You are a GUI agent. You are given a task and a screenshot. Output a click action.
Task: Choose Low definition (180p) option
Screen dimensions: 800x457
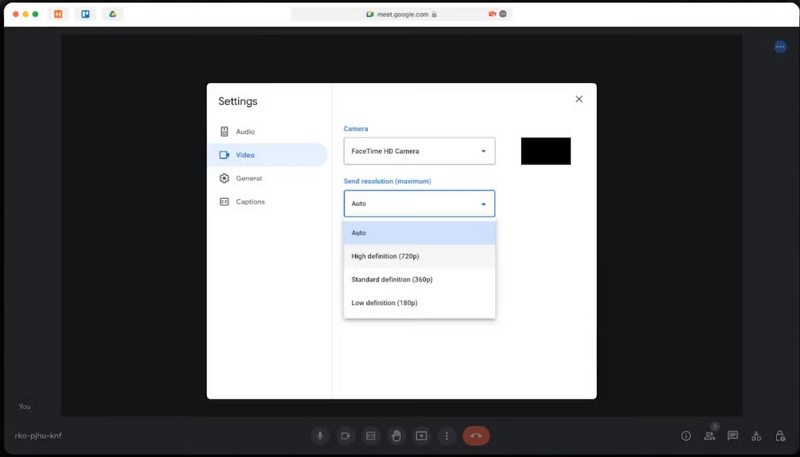[x=419, y=303]
